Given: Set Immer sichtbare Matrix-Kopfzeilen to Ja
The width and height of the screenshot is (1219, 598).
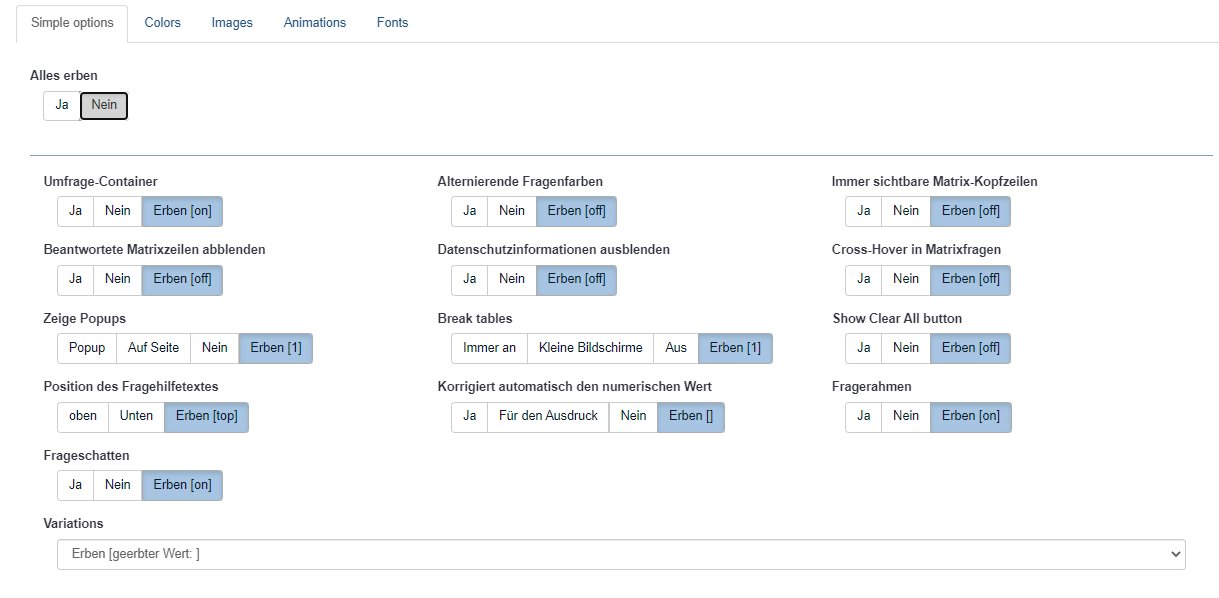Looking at the screenshot, I should coord(863,211).
